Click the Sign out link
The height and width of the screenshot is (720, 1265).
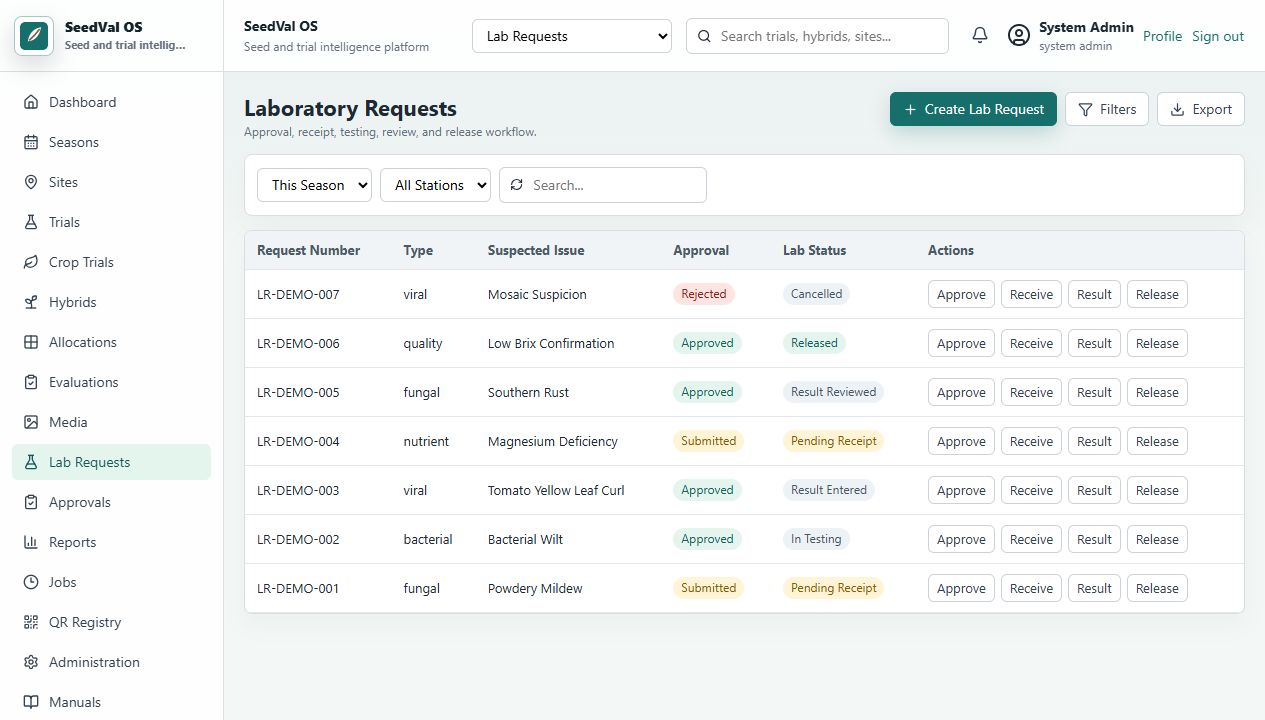[1218, 36]
